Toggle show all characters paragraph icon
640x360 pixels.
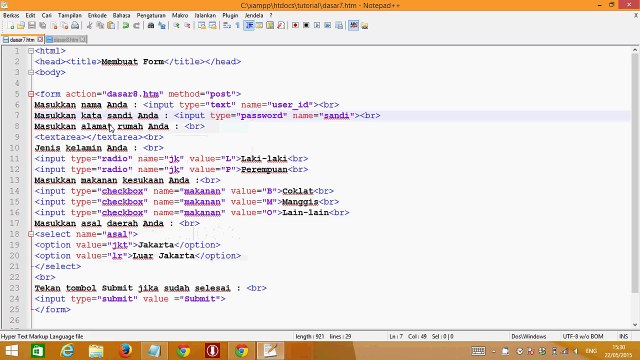pyautogui.click(x=237, y=25)
